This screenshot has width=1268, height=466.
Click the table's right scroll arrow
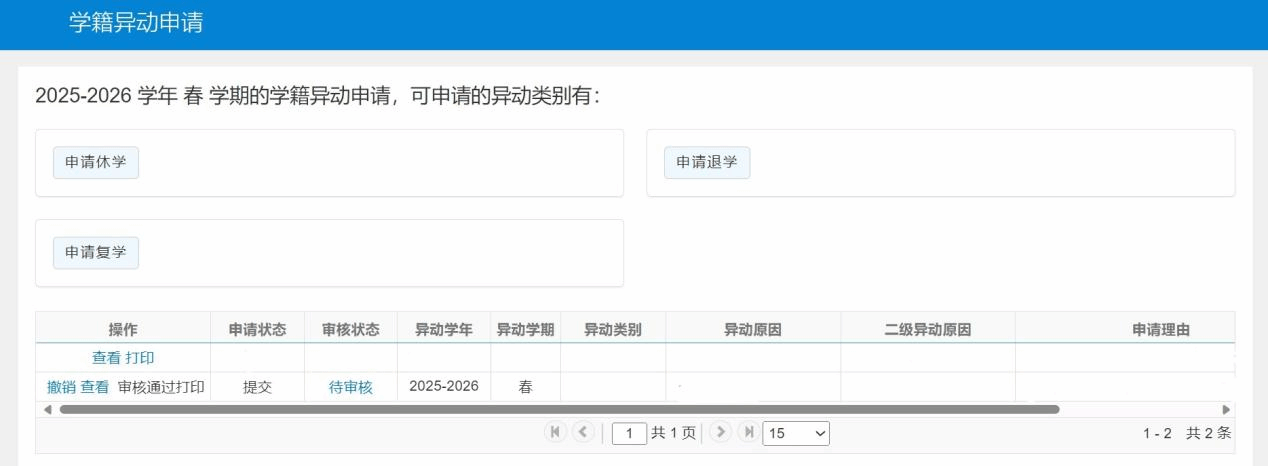pos(1227,409)
